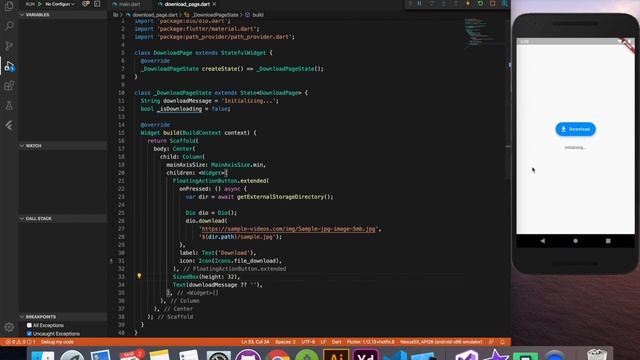Image resolution: width=640 pixels, height=360 pixels.
Task: Click Step Out in debug toolbar
Action: click(x=456, y=4)
